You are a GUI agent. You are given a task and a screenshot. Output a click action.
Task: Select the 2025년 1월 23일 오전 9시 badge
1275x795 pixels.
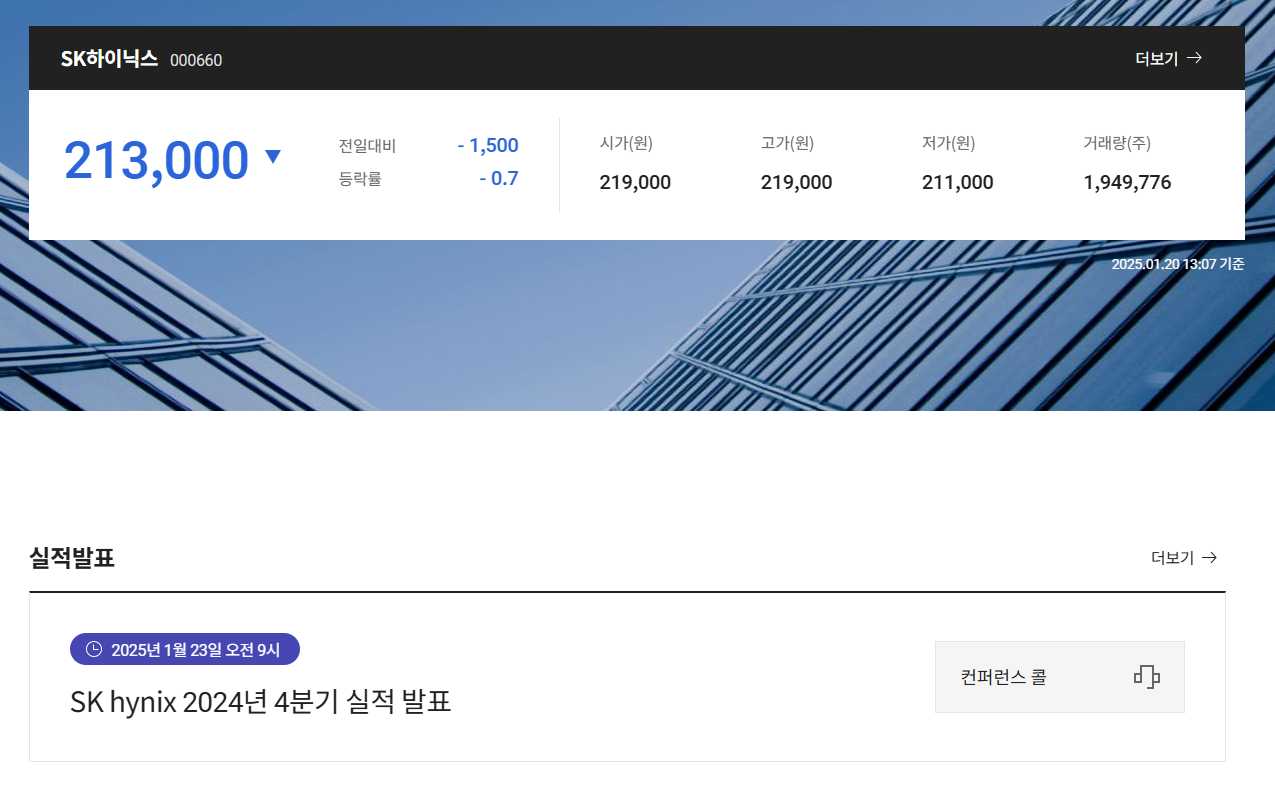coord(185,649)
